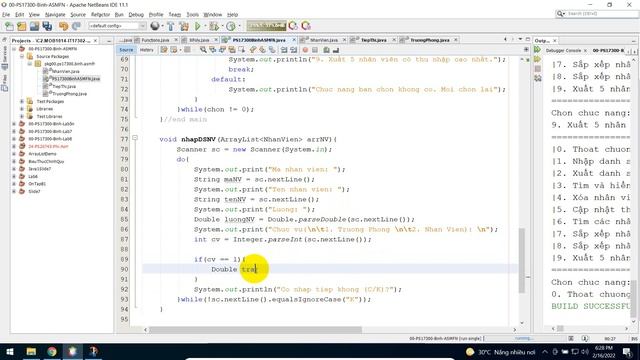Switch to the TiepThi.java tab

(373, 40)
